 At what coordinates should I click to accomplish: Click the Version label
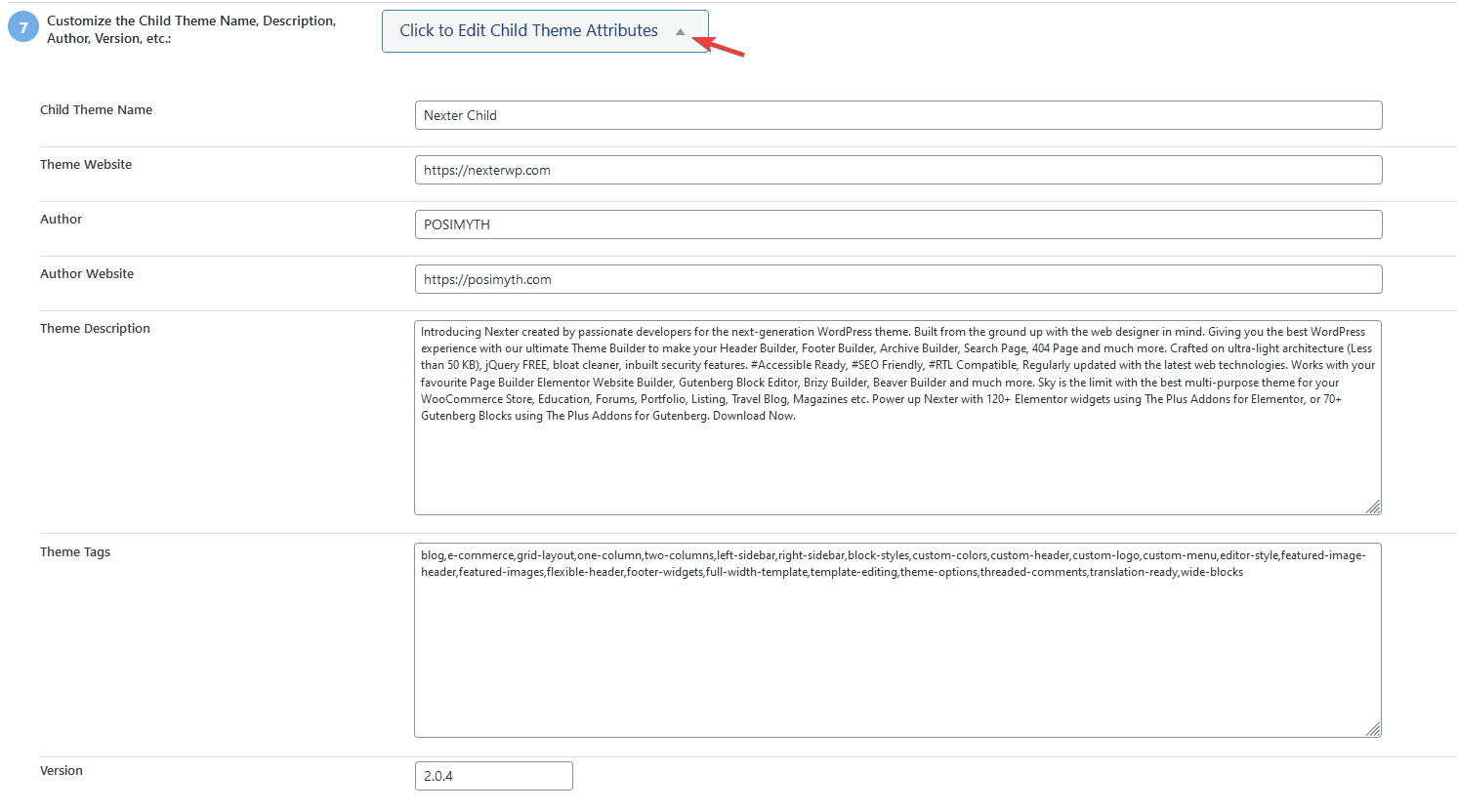point(61,771)
